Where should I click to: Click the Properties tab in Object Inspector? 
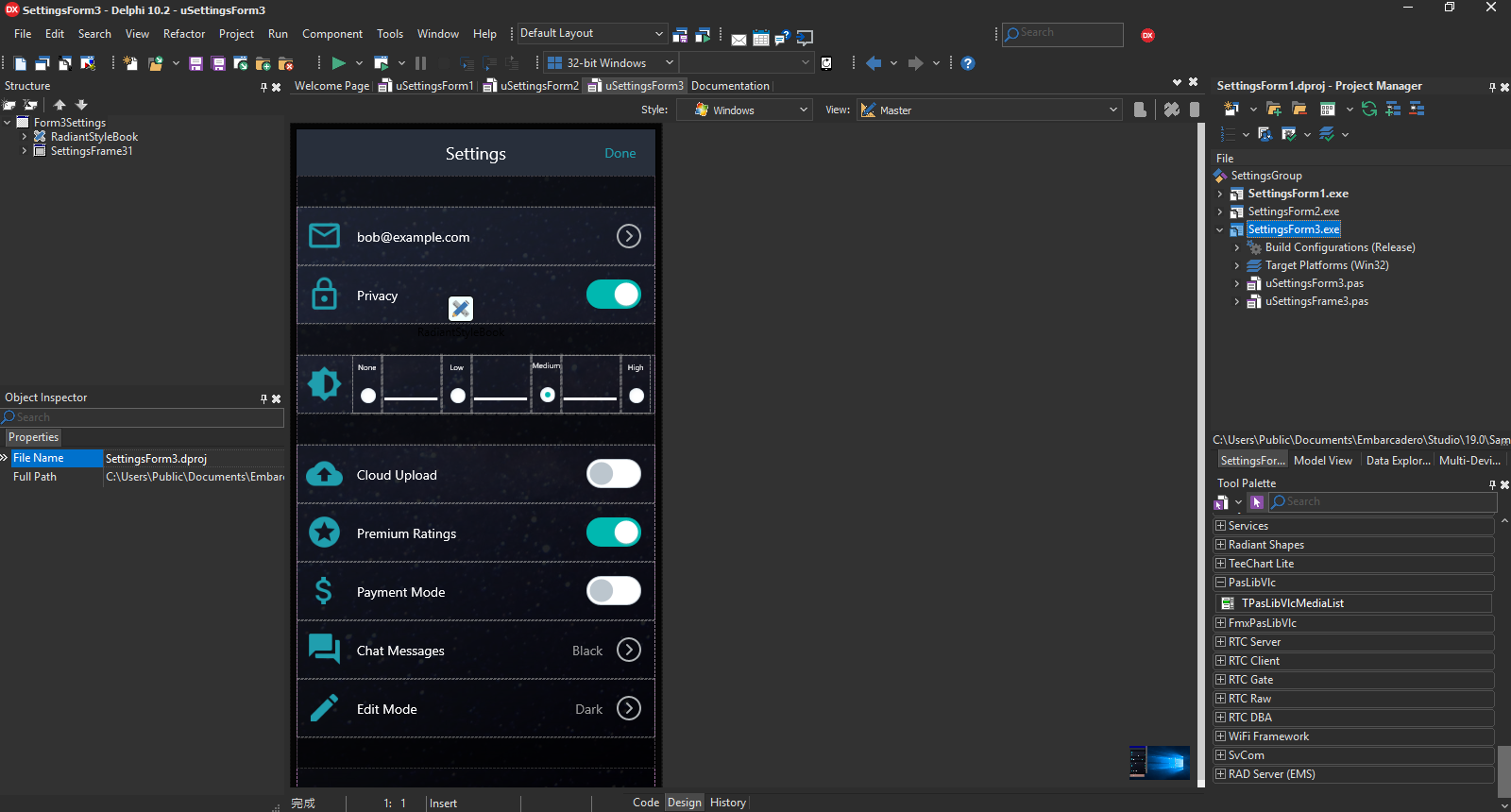pos(33,437)
